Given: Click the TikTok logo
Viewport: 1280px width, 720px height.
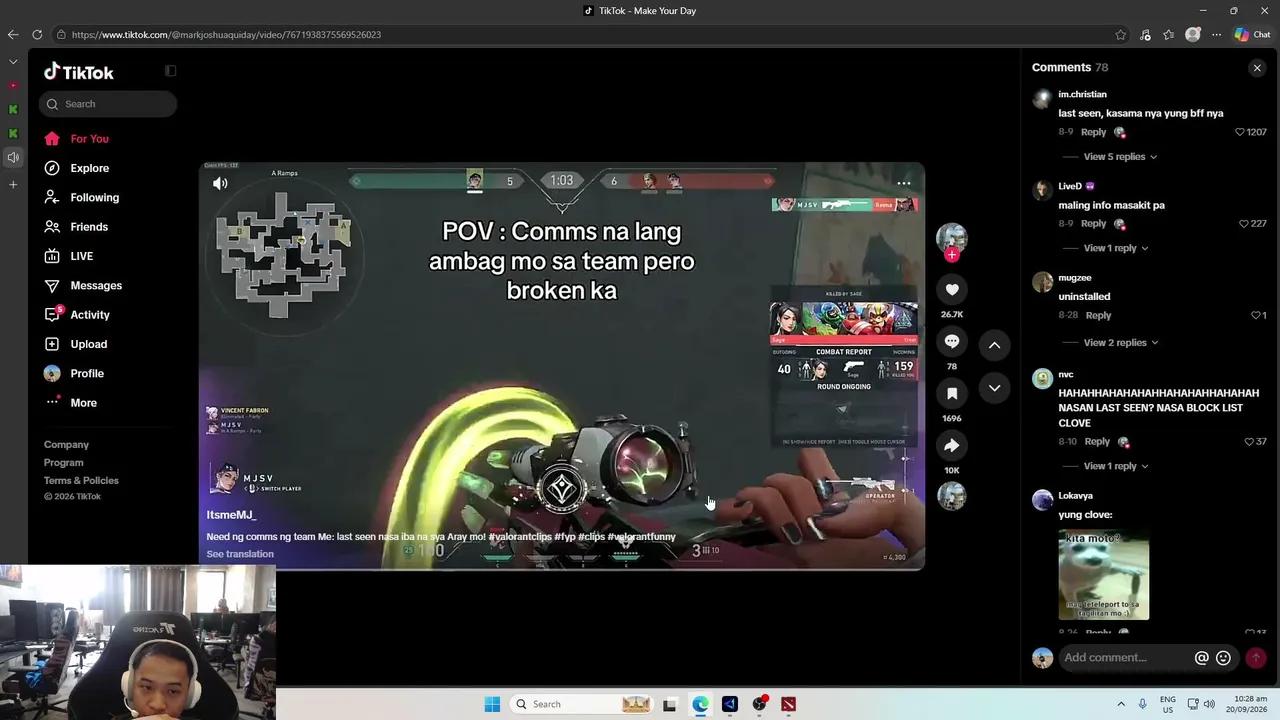Looking at the screenshot, I should coord(79,72).
